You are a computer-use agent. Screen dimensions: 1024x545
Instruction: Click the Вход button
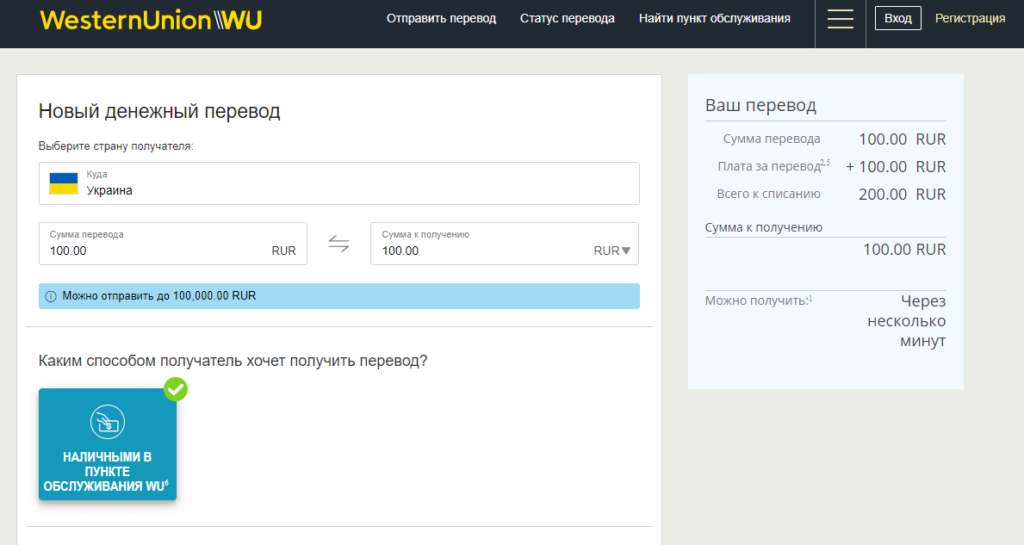click(898, 18)
